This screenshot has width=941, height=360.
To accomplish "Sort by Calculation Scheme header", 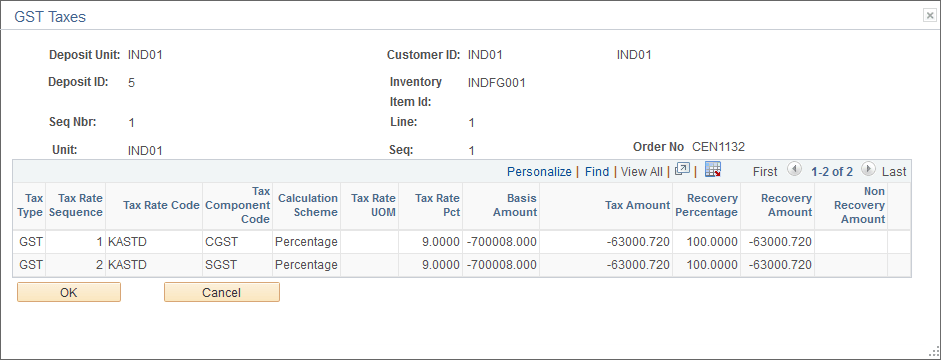I will pyautogui.click(x=307, y=205).
